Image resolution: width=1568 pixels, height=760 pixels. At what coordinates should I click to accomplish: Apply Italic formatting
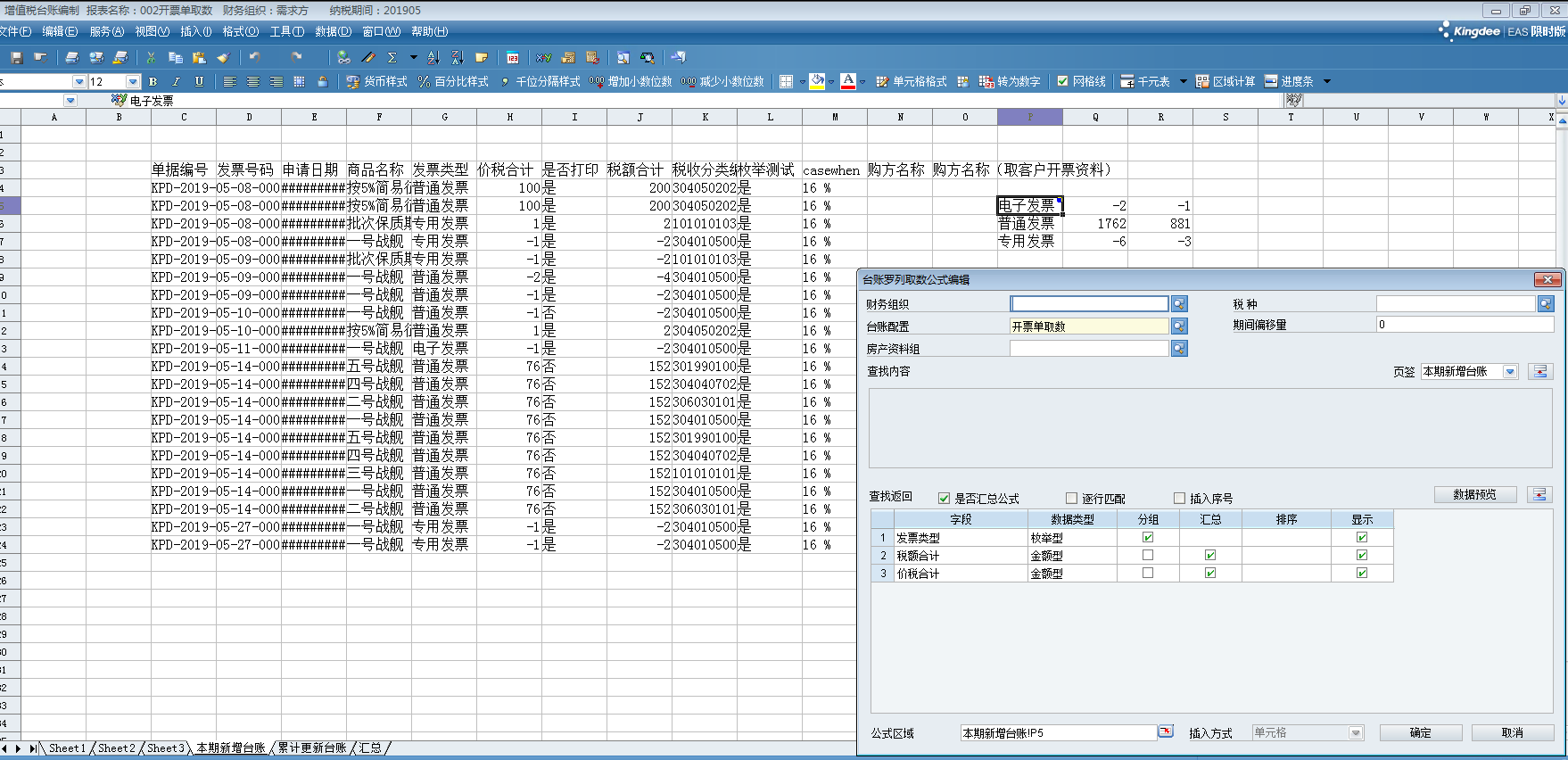coord(176,81)
